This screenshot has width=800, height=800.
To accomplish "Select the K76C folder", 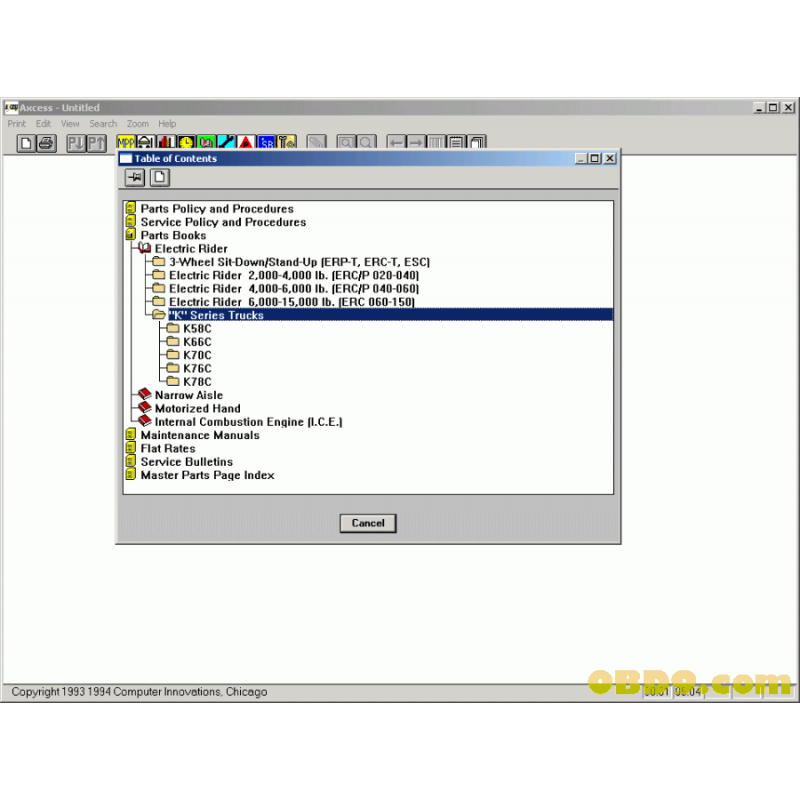I will pyautogui.click(x=197, y=368).
